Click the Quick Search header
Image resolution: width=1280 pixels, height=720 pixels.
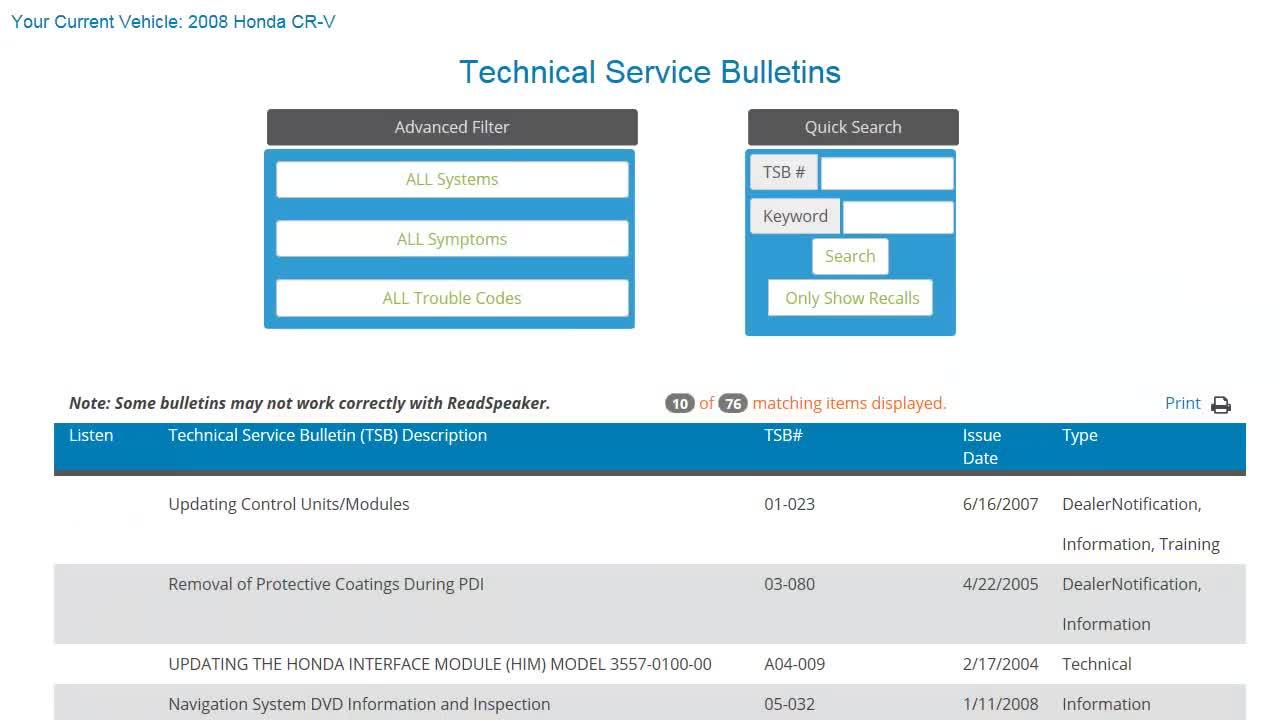853,127
